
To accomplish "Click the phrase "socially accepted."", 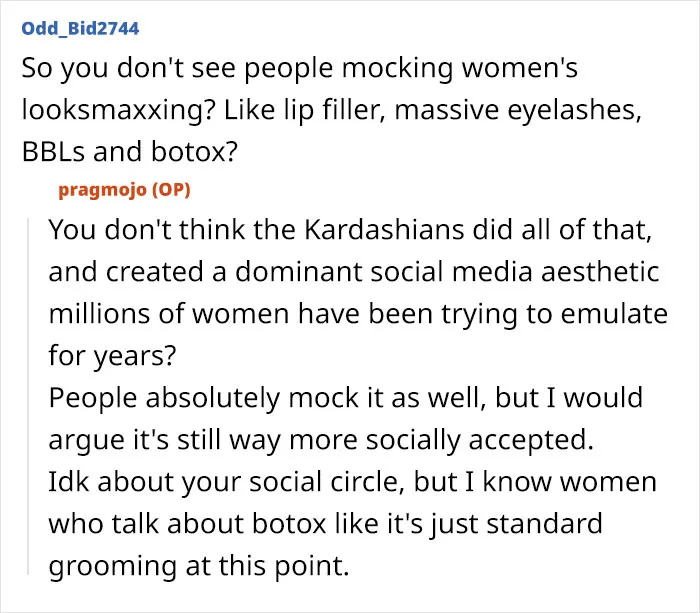I will click(480, 440).
